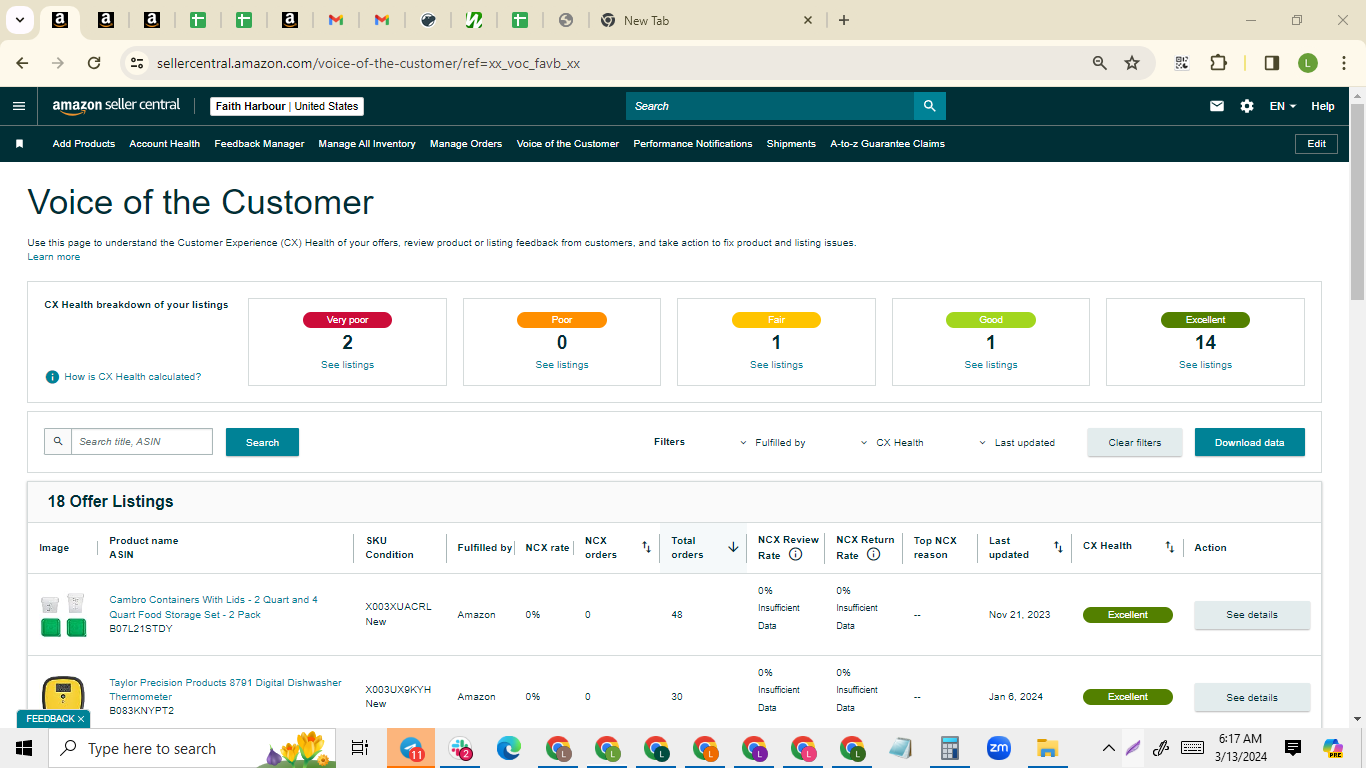1366x768 pixels.
Task: See listings under Very poor
Action: click(347, 365)
